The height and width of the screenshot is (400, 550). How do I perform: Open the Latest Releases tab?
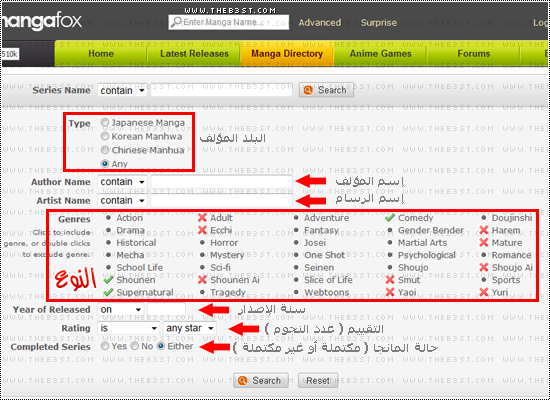[194, 53]
